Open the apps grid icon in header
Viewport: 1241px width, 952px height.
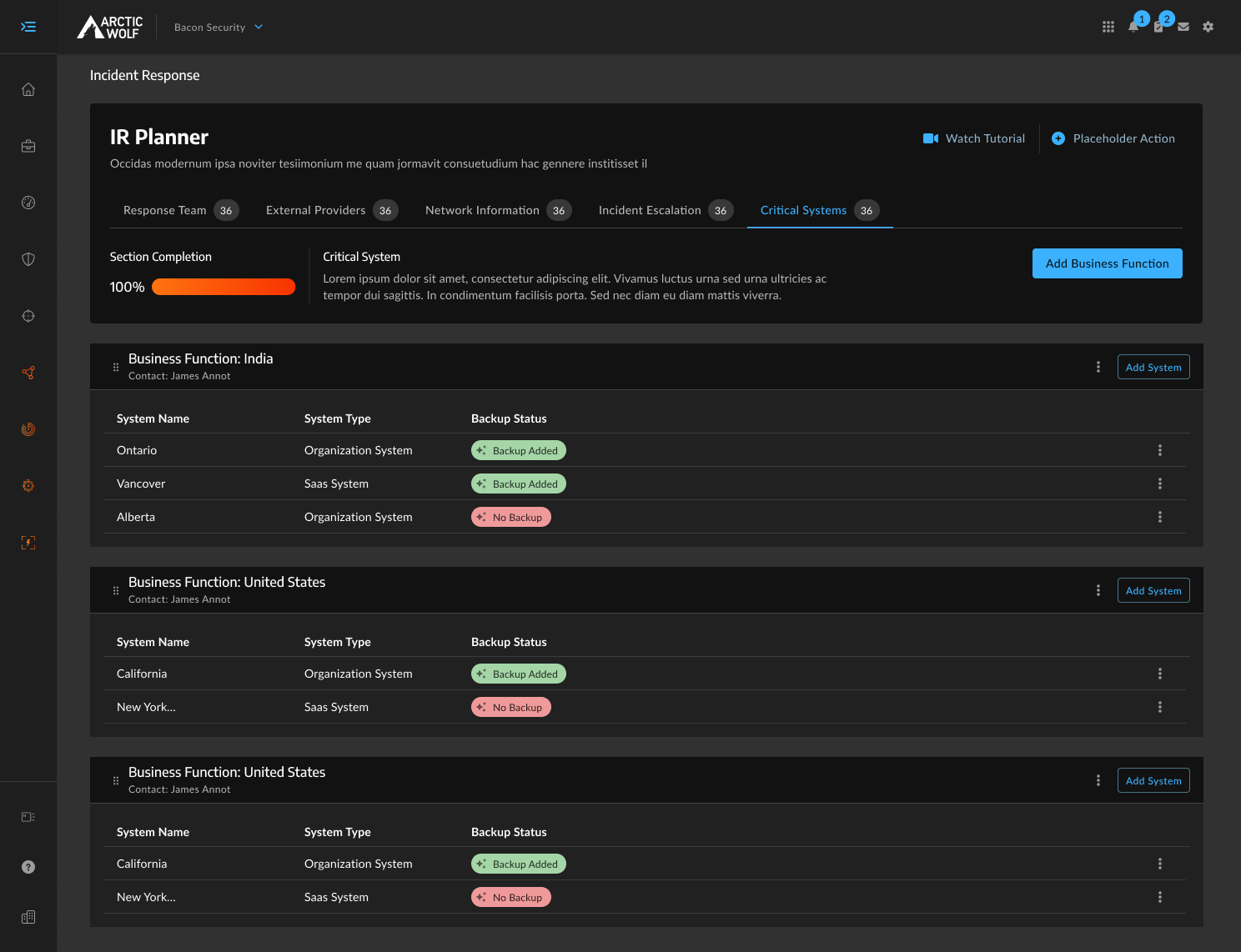(x=1108, y=27)
